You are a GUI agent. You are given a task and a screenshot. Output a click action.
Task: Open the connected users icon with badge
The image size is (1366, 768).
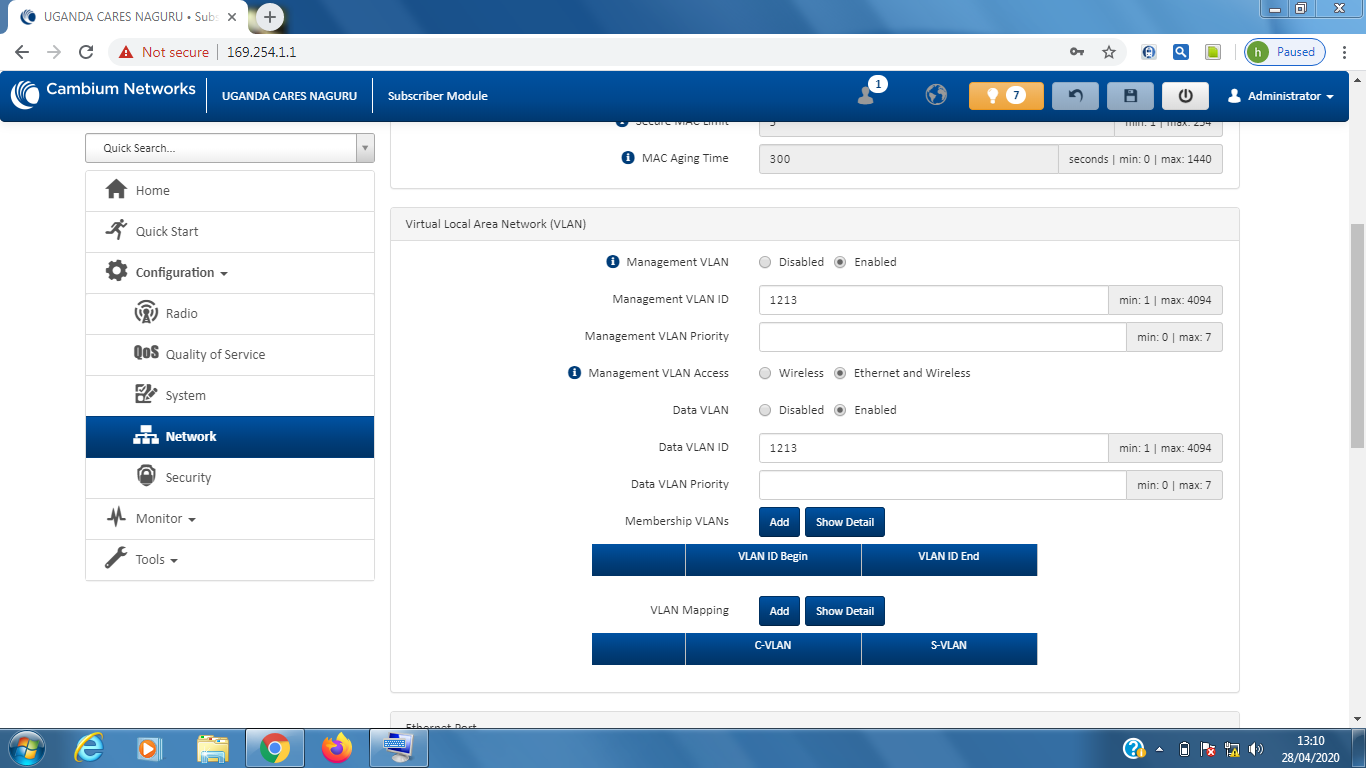point(867,95)
